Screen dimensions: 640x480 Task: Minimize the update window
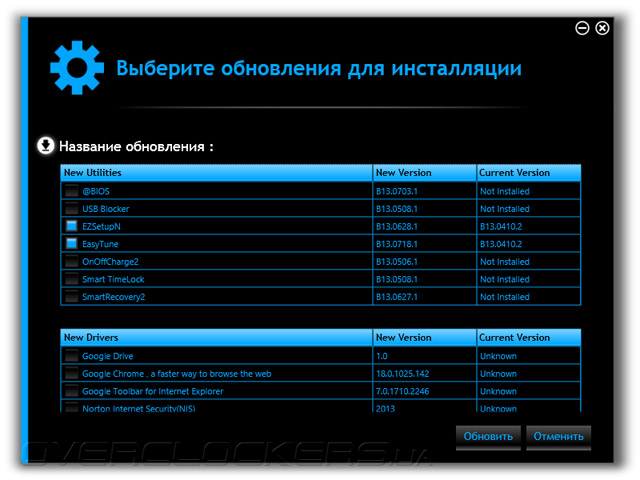(x=582, y=28)
